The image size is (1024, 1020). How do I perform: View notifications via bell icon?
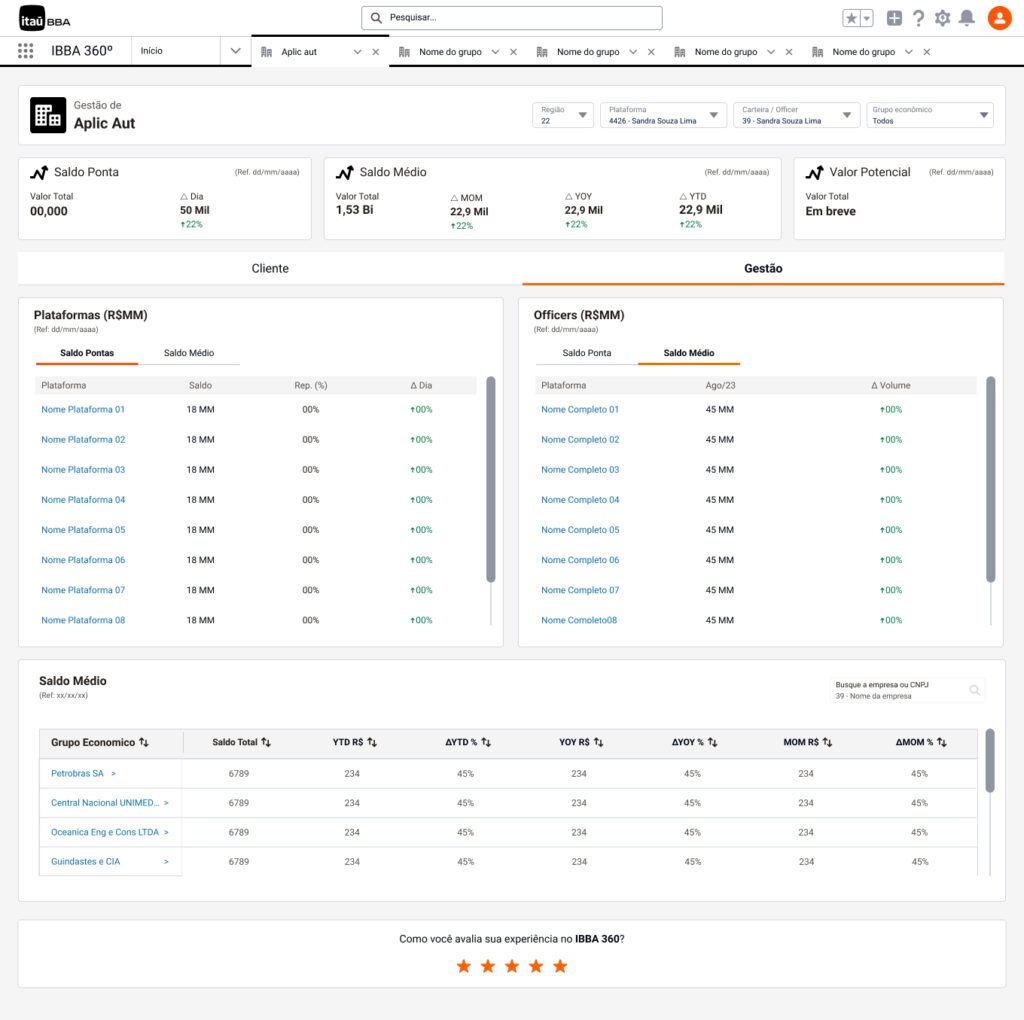966,18
